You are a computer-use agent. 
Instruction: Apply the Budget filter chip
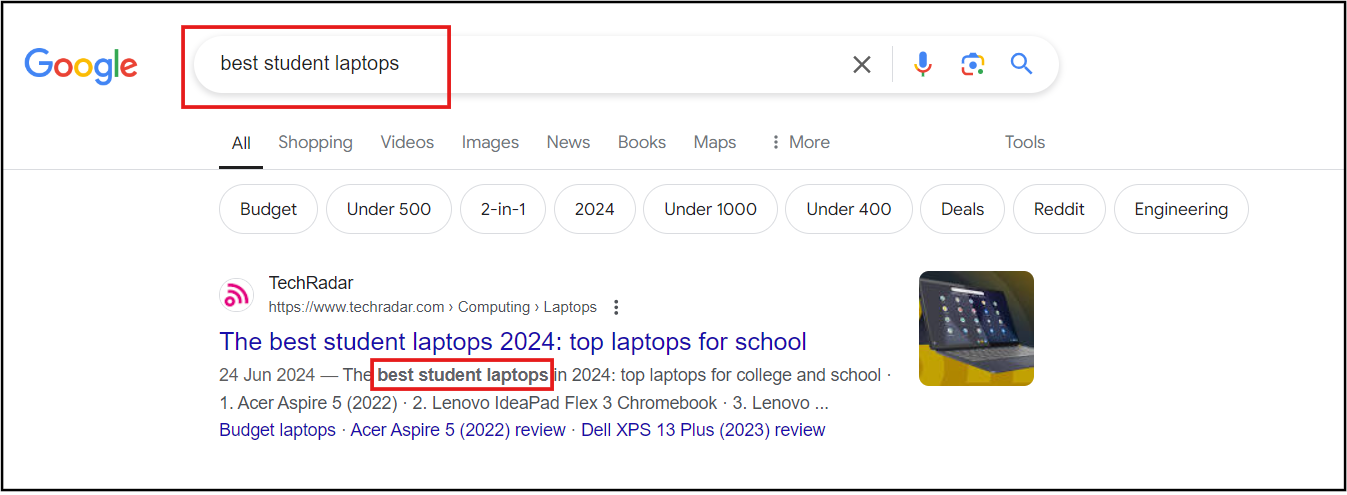[x=268, y=209]
